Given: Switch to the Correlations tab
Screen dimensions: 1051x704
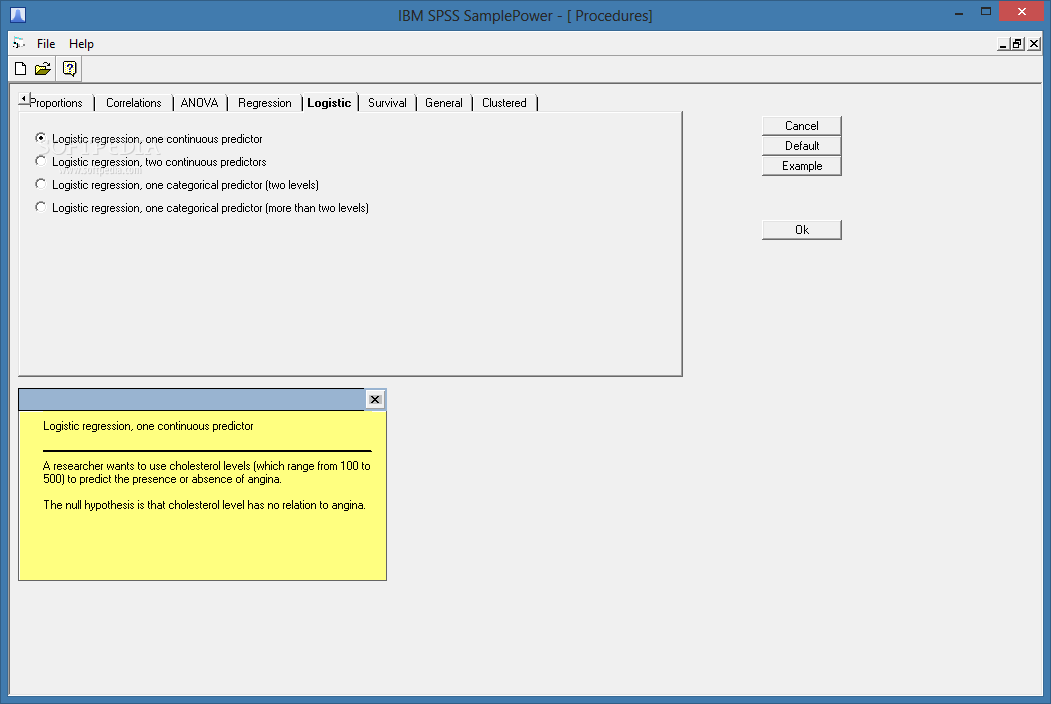Looking at the screenshot, I should (133, 103).
